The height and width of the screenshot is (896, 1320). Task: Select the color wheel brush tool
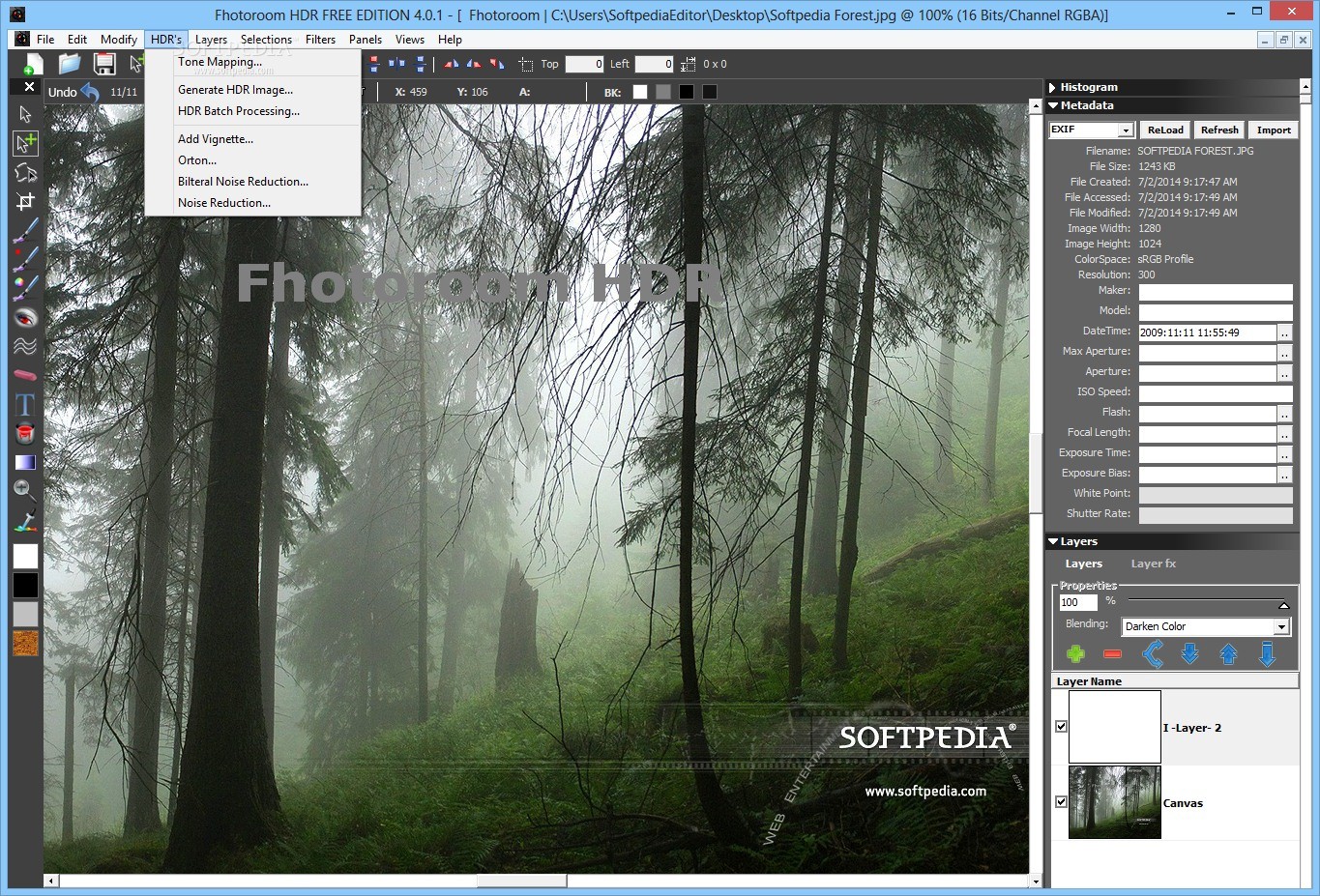[x=25, y=288]
